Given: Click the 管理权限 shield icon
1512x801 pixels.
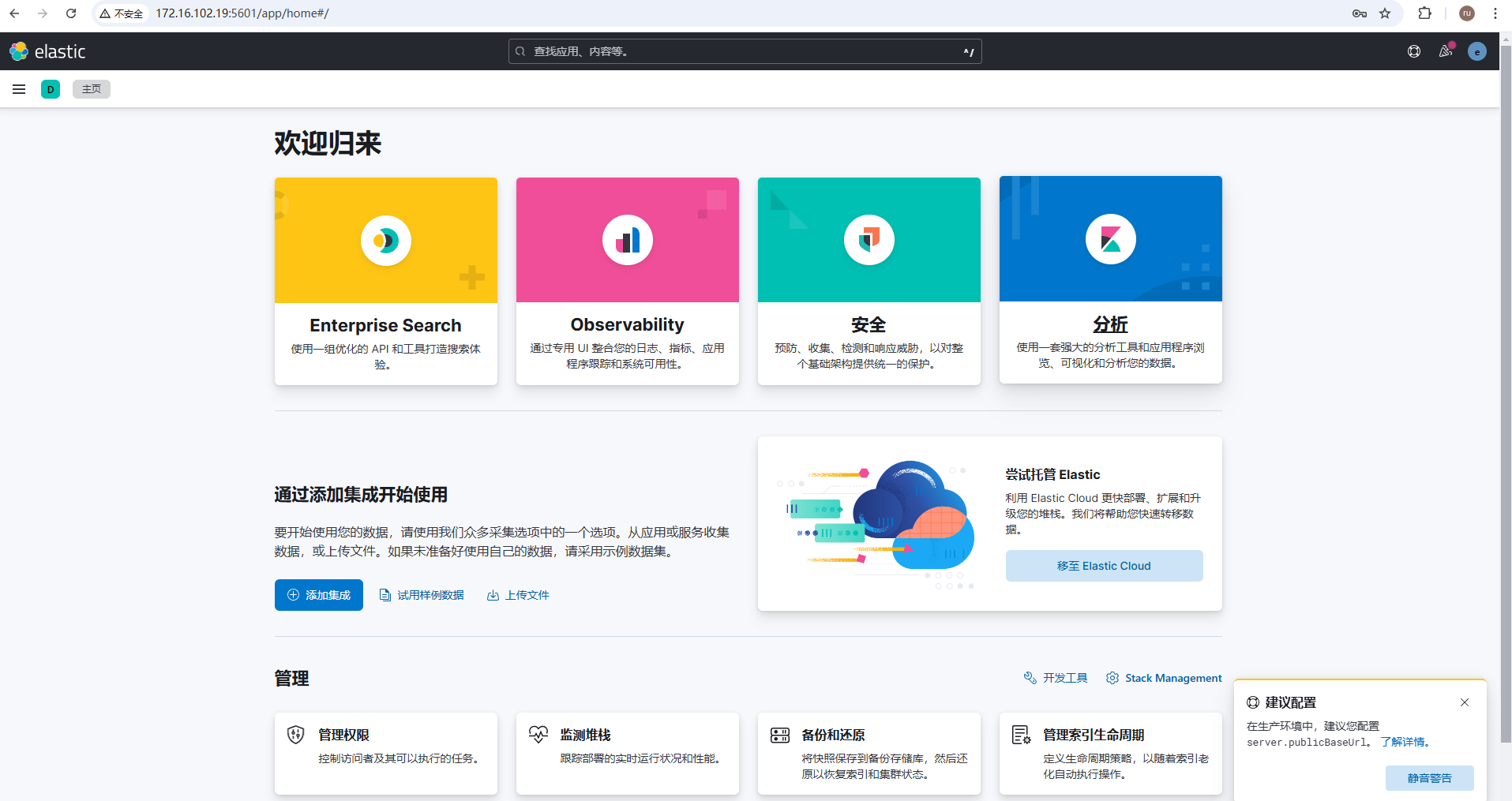Looking at the screenshot, I should click(x=296, y=735).
